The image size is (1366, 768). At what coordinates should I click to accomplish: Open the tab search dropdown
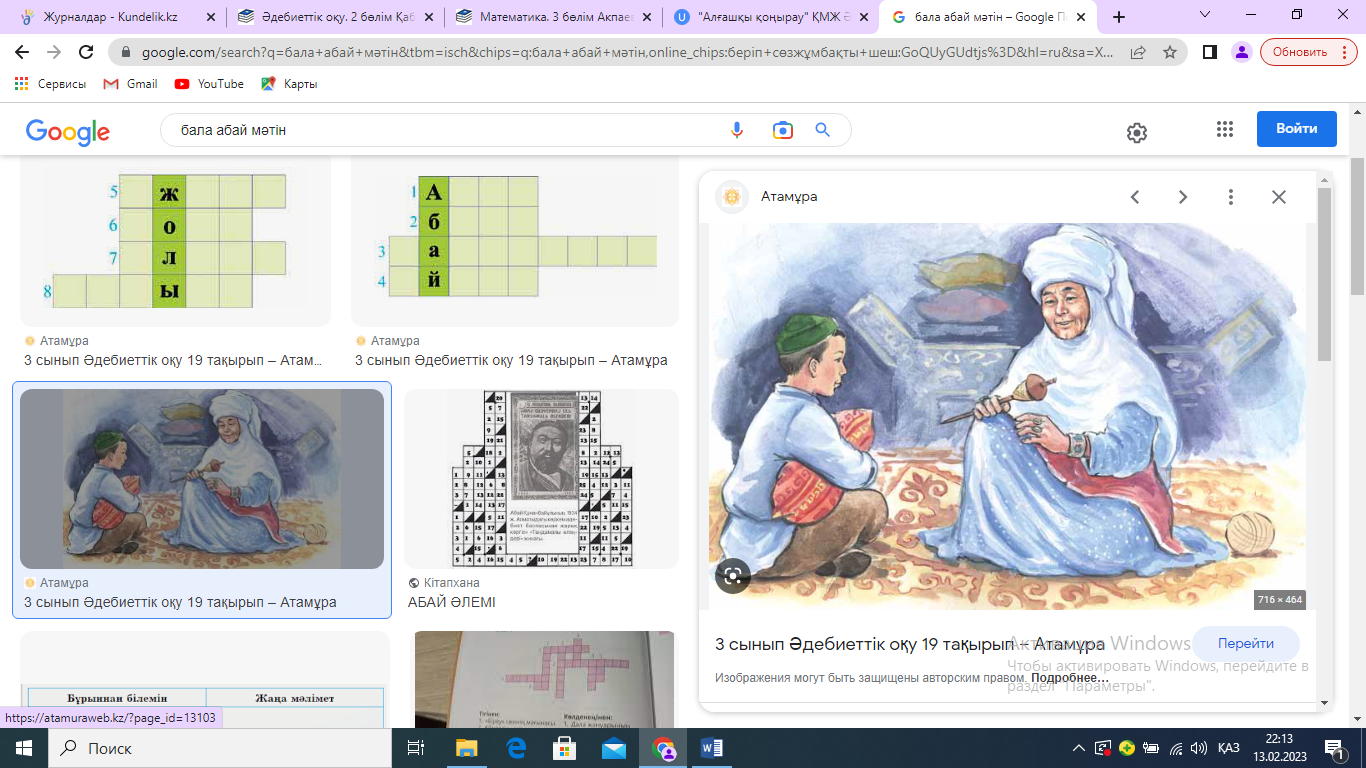coord(1205,15)
